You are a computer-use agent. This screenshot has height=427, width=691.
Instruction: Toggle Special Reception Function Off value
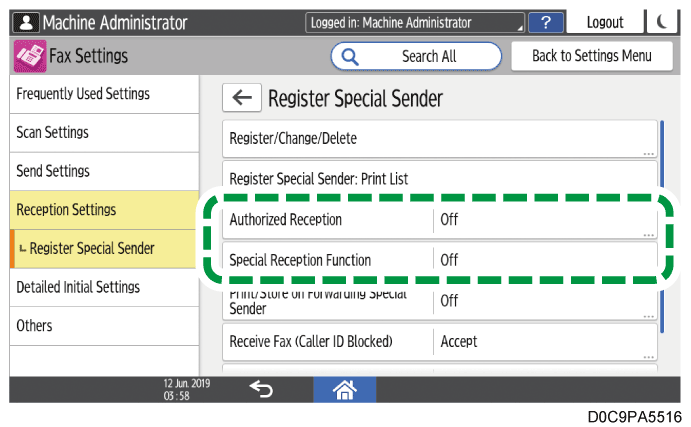tap(545, 260)
